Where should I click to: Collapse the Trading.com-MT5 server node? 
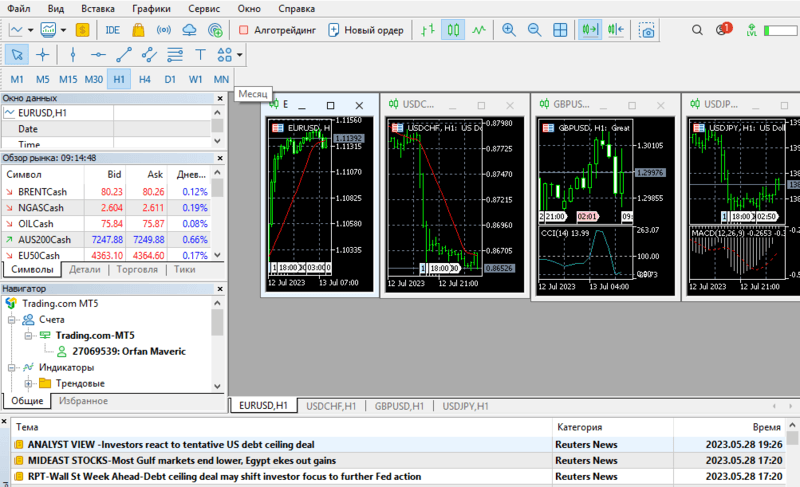coord(28,336)
